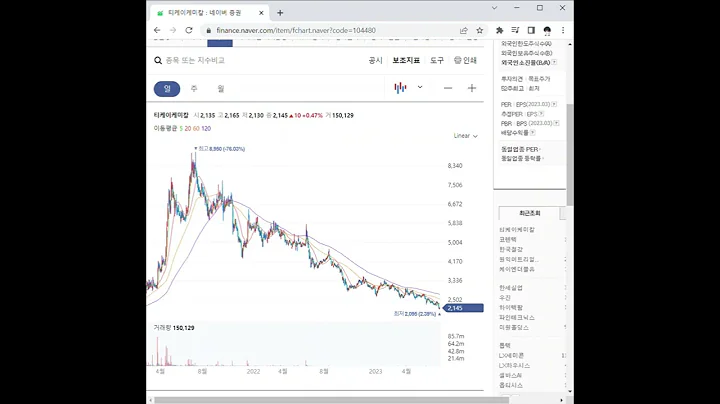This screenshot has height=404, width=720.
Task: Click help icon next to 외국인소진율(B/A)
Action: (554, 62)
